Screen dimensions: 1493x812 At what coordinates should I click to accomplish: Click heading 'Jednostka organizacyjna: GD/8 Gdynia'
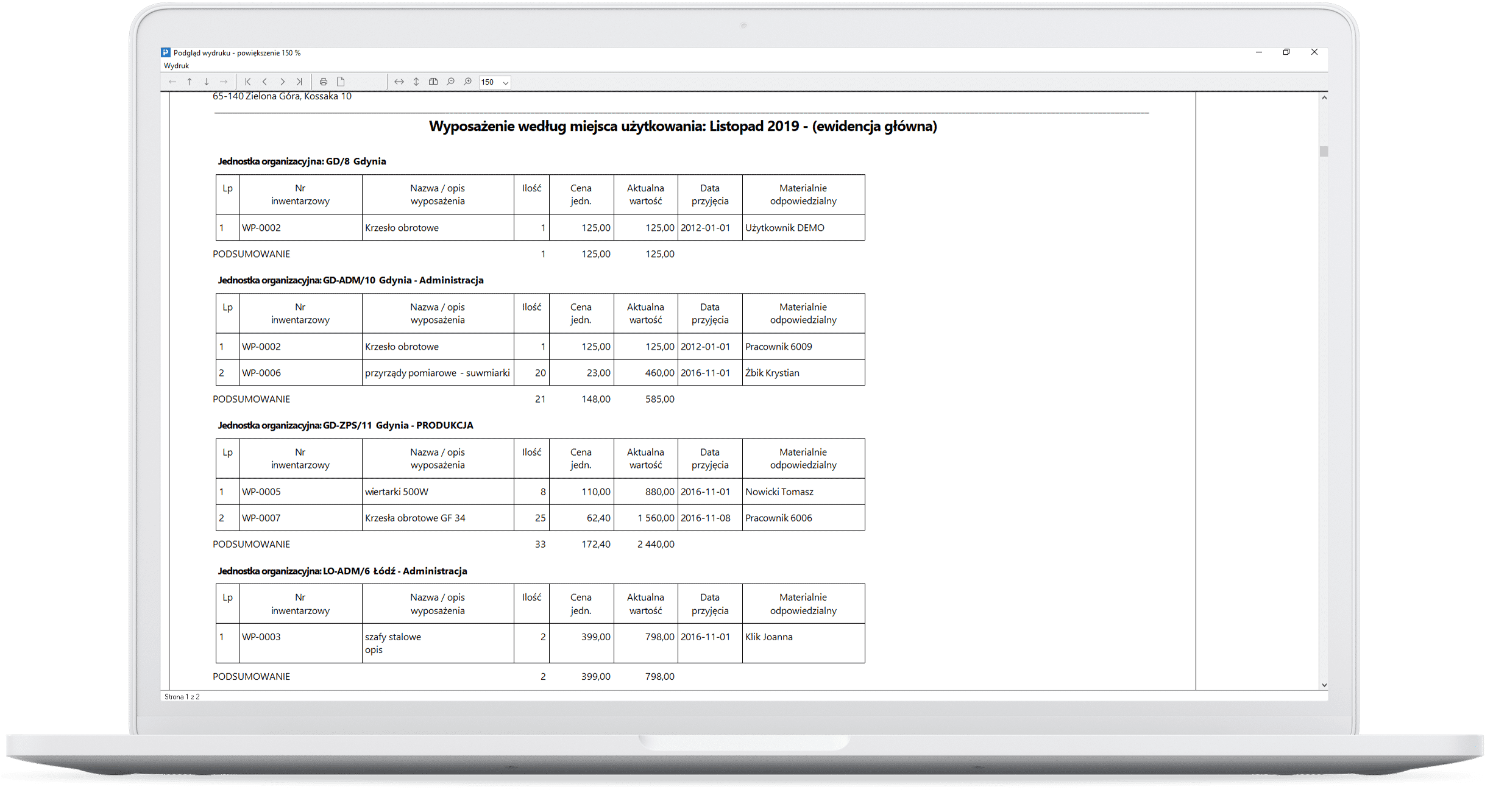[x=302, y=161]
